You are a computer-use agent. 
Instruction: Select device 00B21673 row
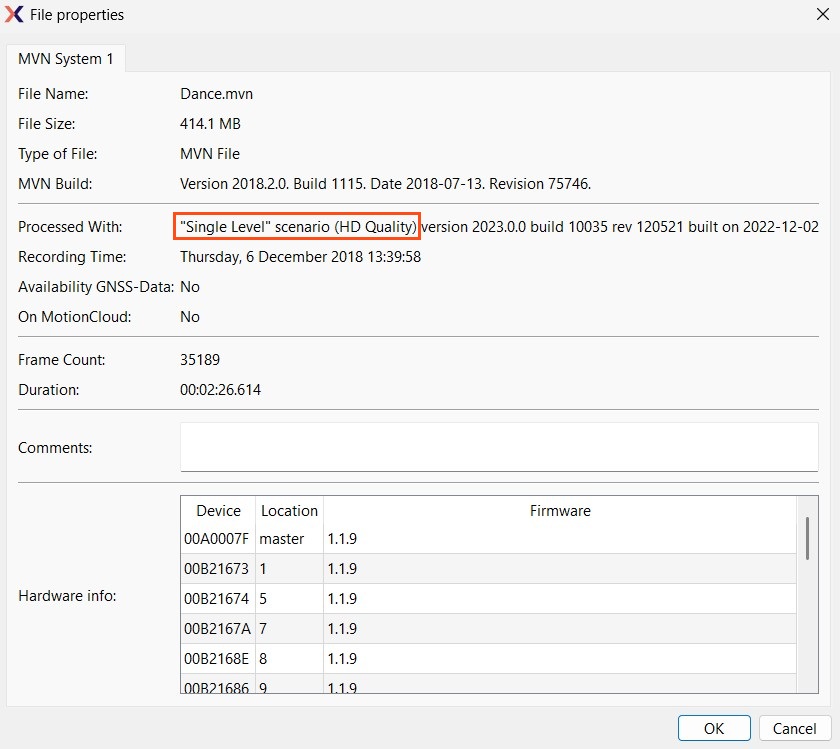[217, 569]
